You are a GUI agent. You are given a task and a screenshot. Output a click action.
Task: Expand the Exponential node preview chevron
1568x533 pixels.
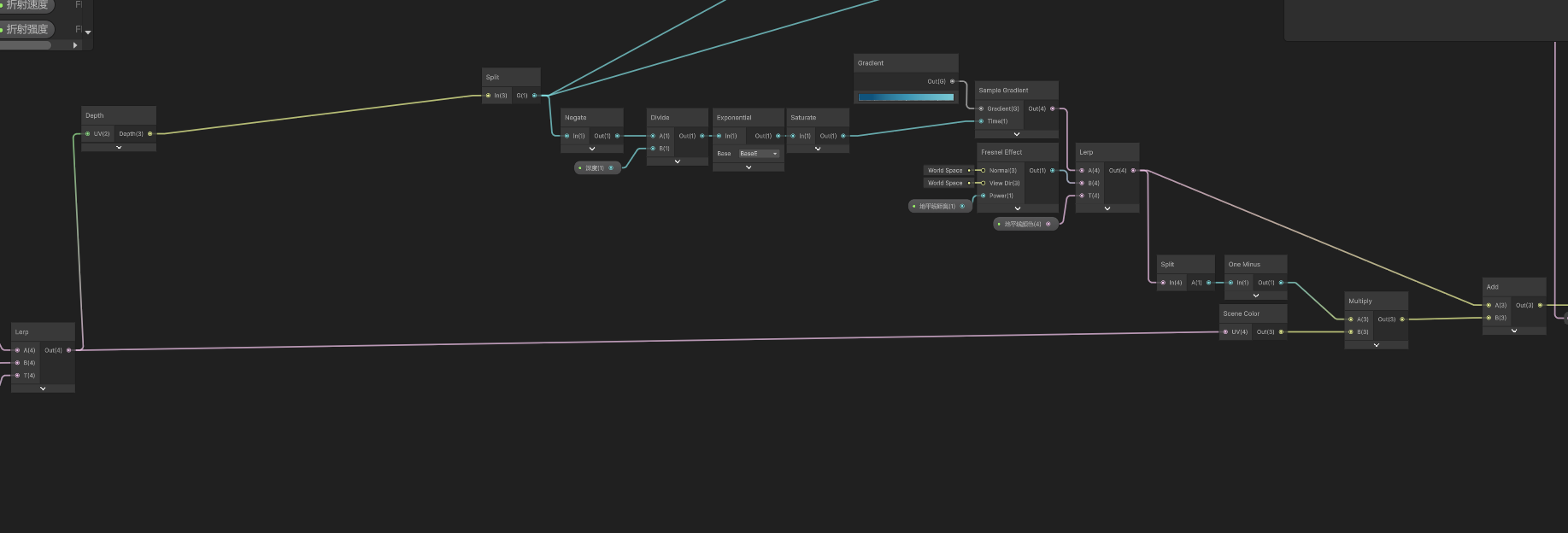click(749, 167)
